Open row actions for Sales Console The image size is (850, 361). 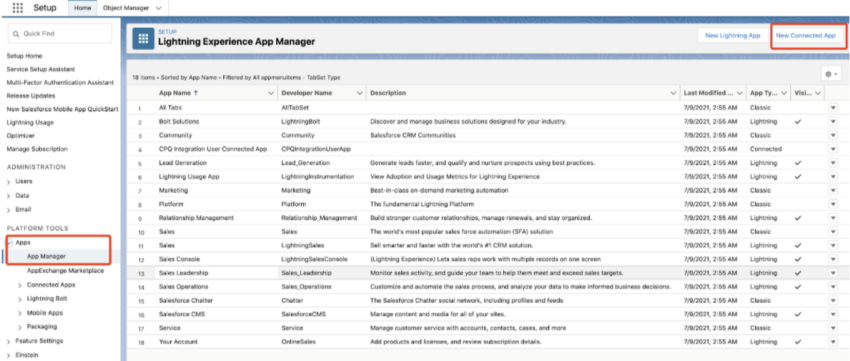click(x=833, y=259)
